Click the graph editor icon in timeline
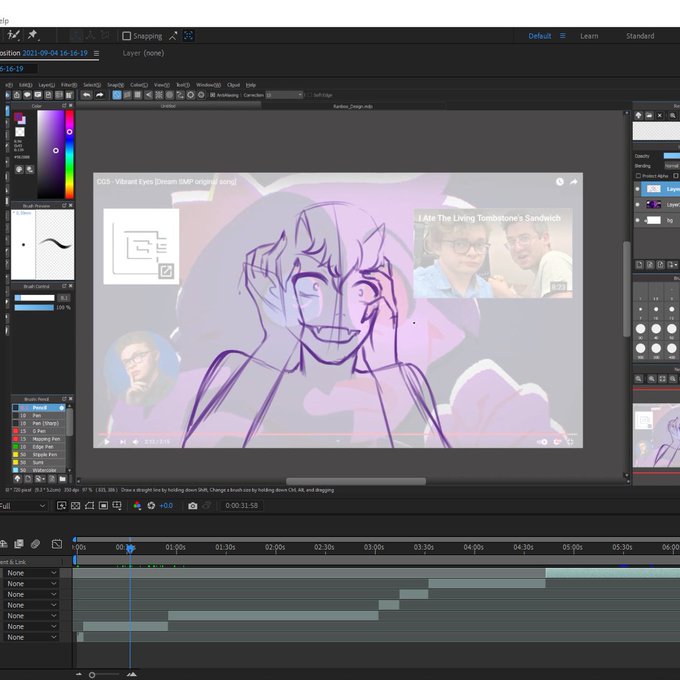 click(x=57, y=544)
